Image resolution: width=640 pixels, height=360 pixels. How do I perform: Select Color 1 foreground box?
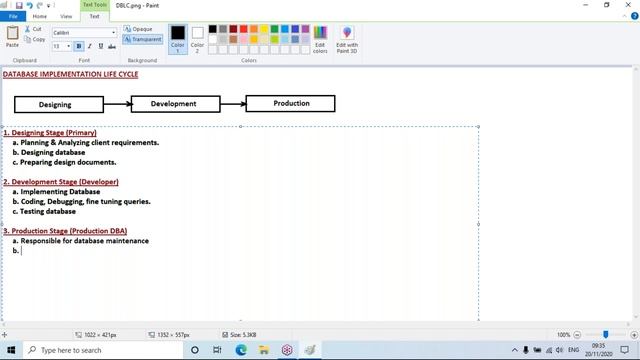178,39
